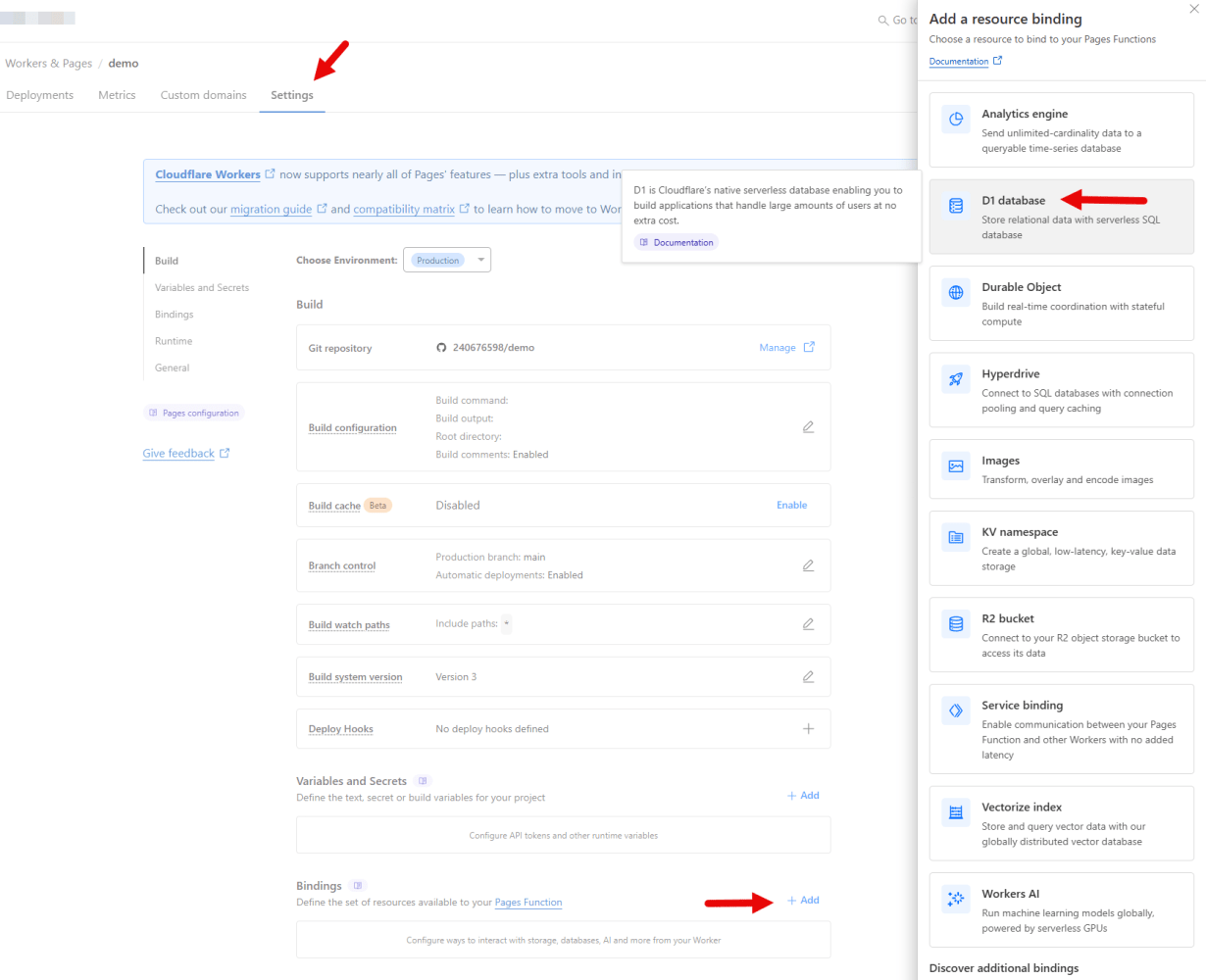1206x980 pixels.
Task: Close the Add a resource binding panel
Action: tap(1193, 9)
